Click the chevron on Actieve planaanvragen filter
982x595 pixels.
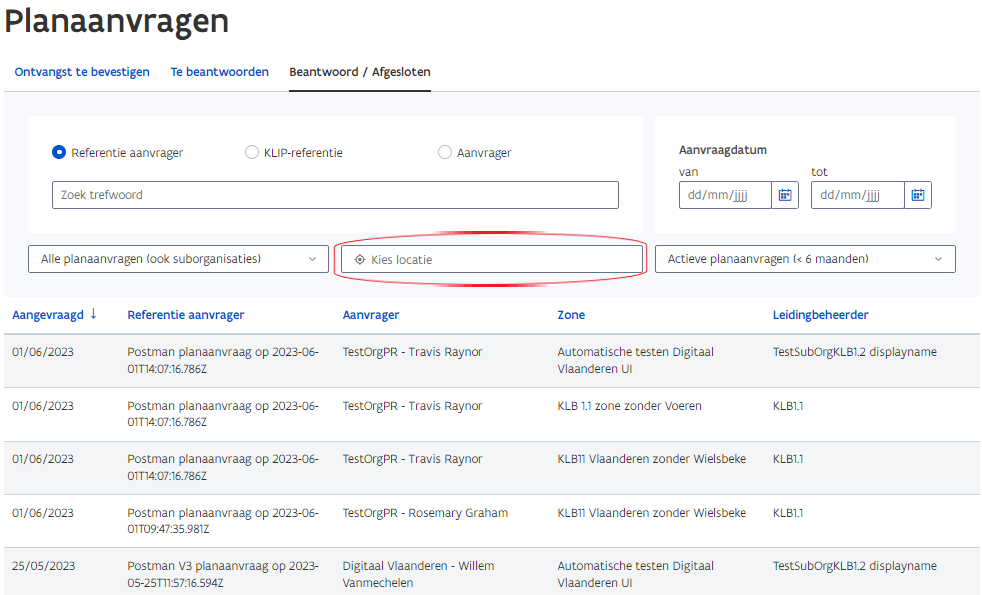939,258
